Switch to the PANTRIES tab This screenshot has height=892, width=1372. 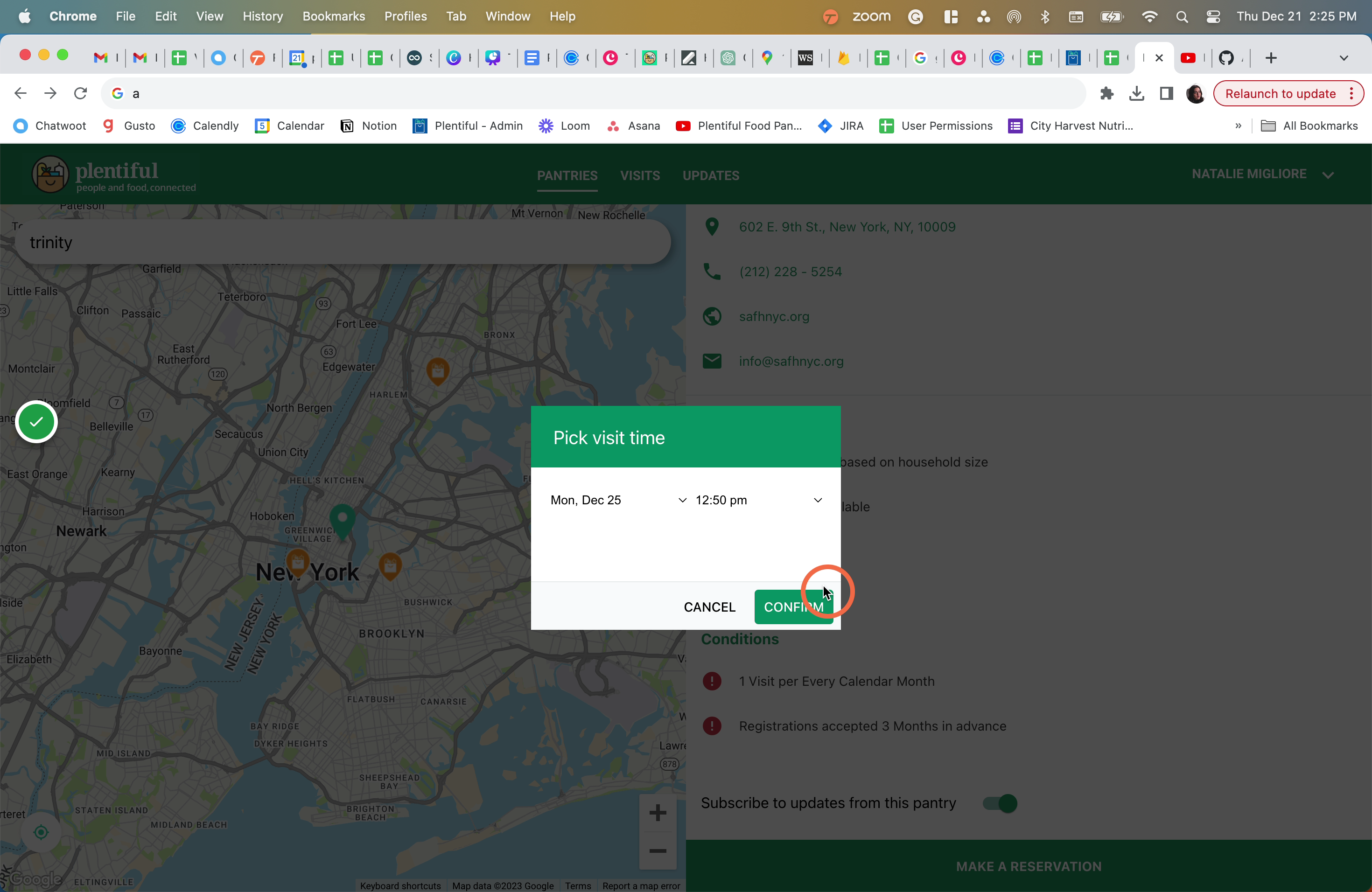pos(567,175)
